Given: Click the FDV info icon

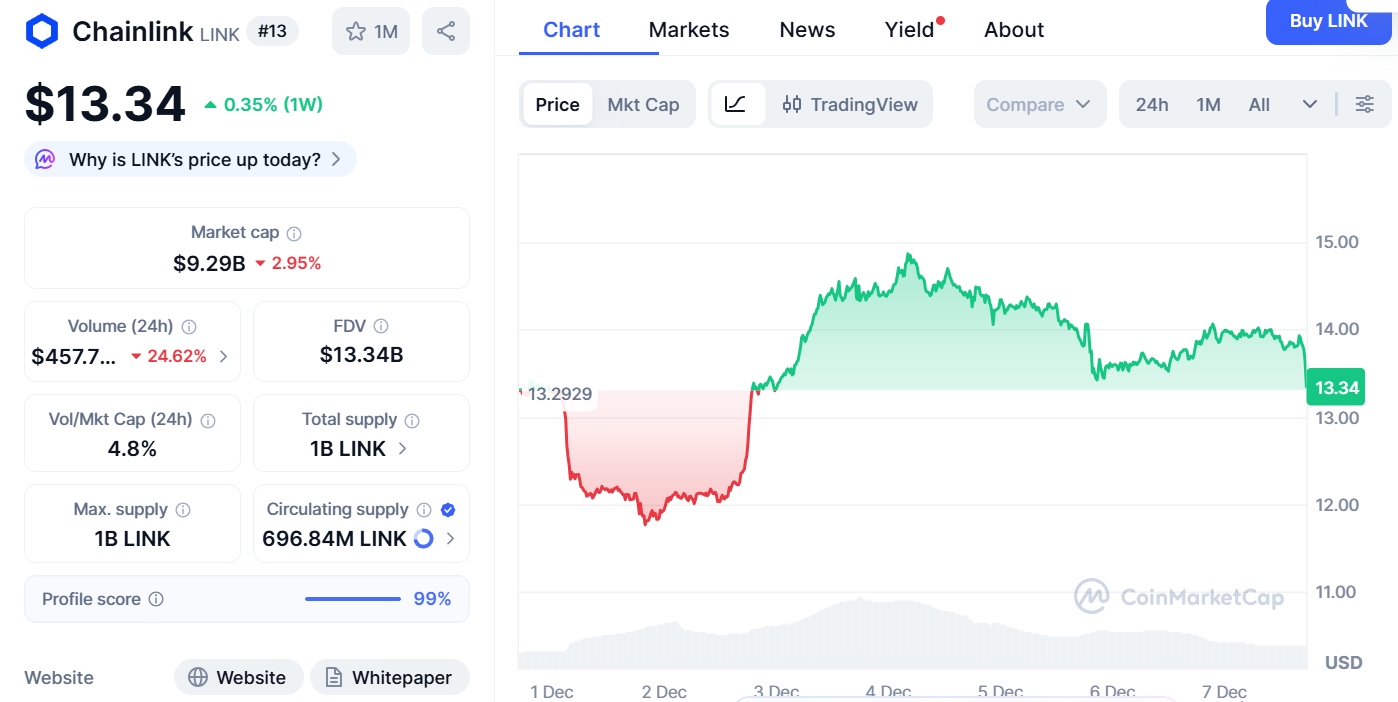Looking at the screenshot, I should (381, 326).
